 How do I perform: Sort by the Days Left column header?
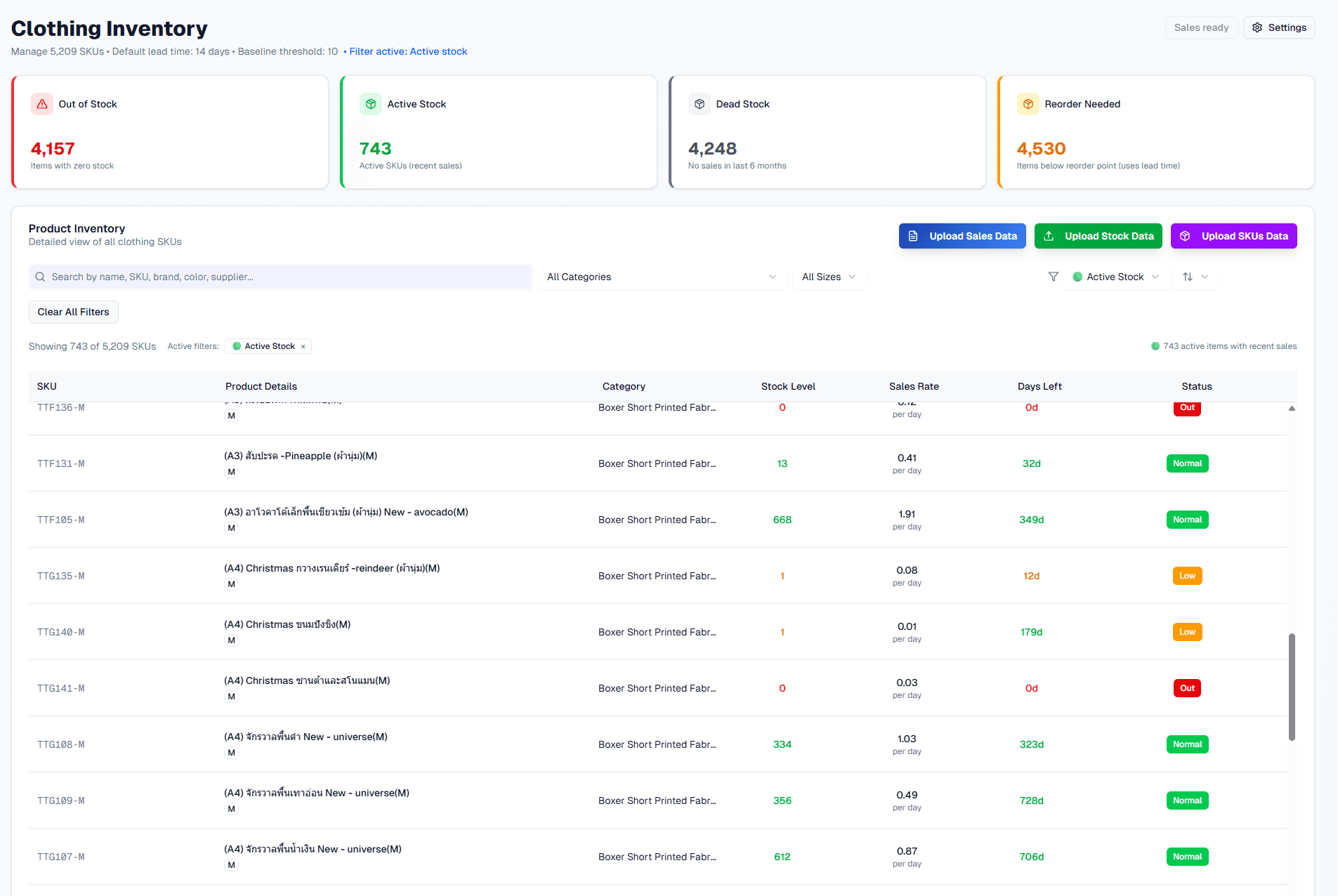pyautogui.click(x=1039, y=386)
